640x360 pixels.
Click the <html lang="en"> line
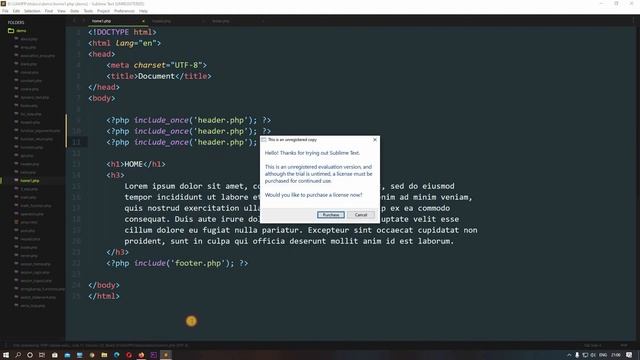124,43
